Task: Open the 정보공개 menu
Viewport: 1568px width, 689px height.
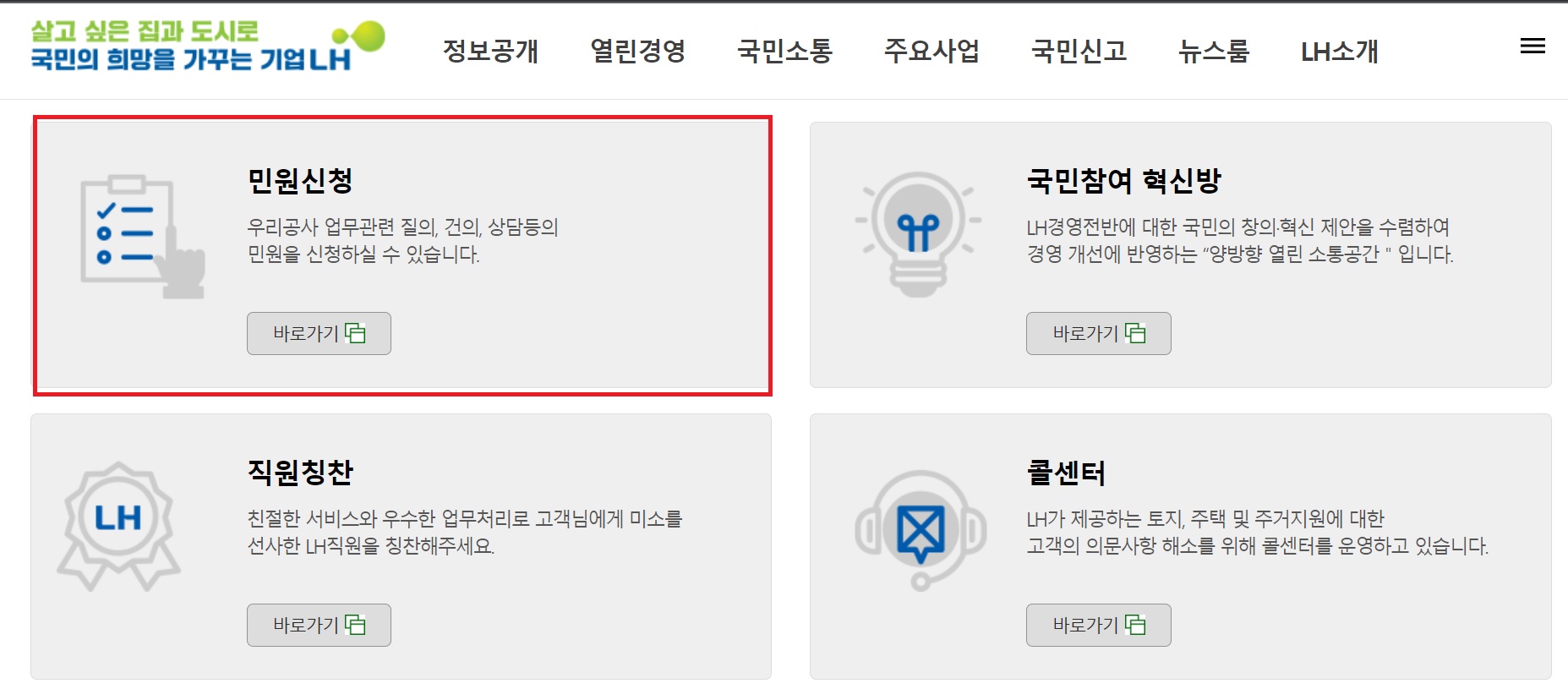Action: point(491,51)
